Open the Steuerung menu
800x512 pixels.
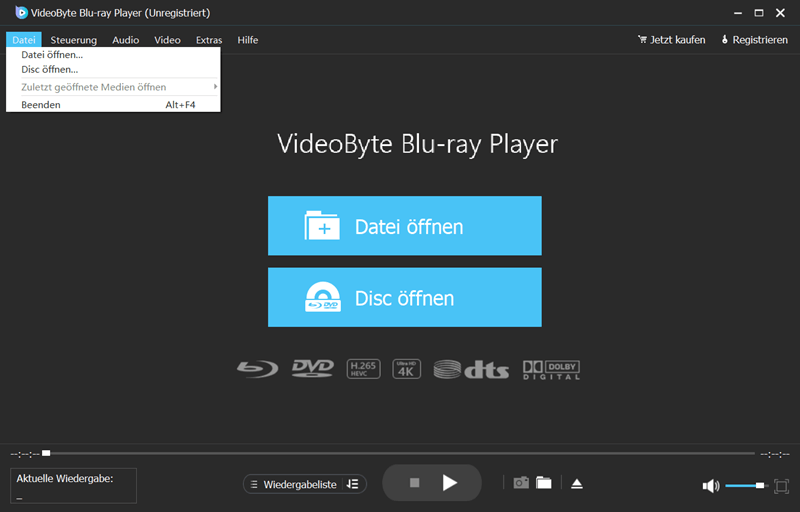tap(73, 40)
